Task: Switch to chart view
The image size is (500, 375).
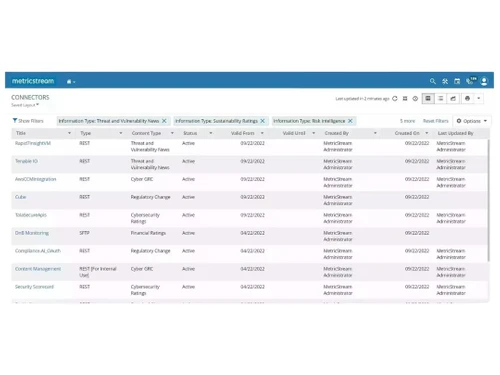Action: click(453, 98)
